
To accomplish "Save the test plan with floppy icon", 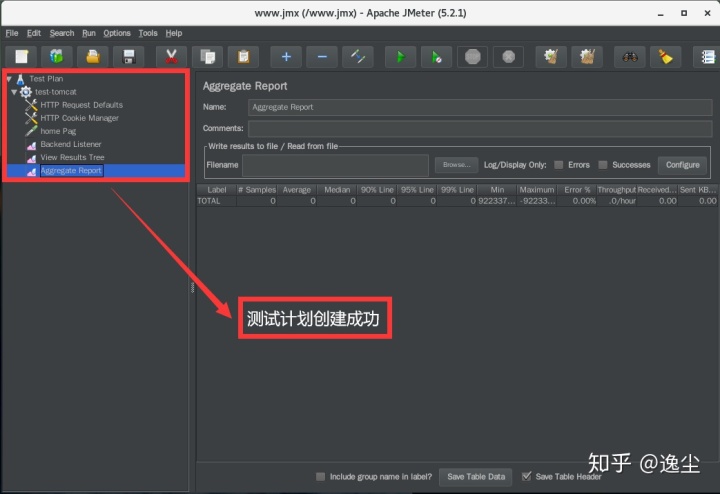I will coord(129,57).
